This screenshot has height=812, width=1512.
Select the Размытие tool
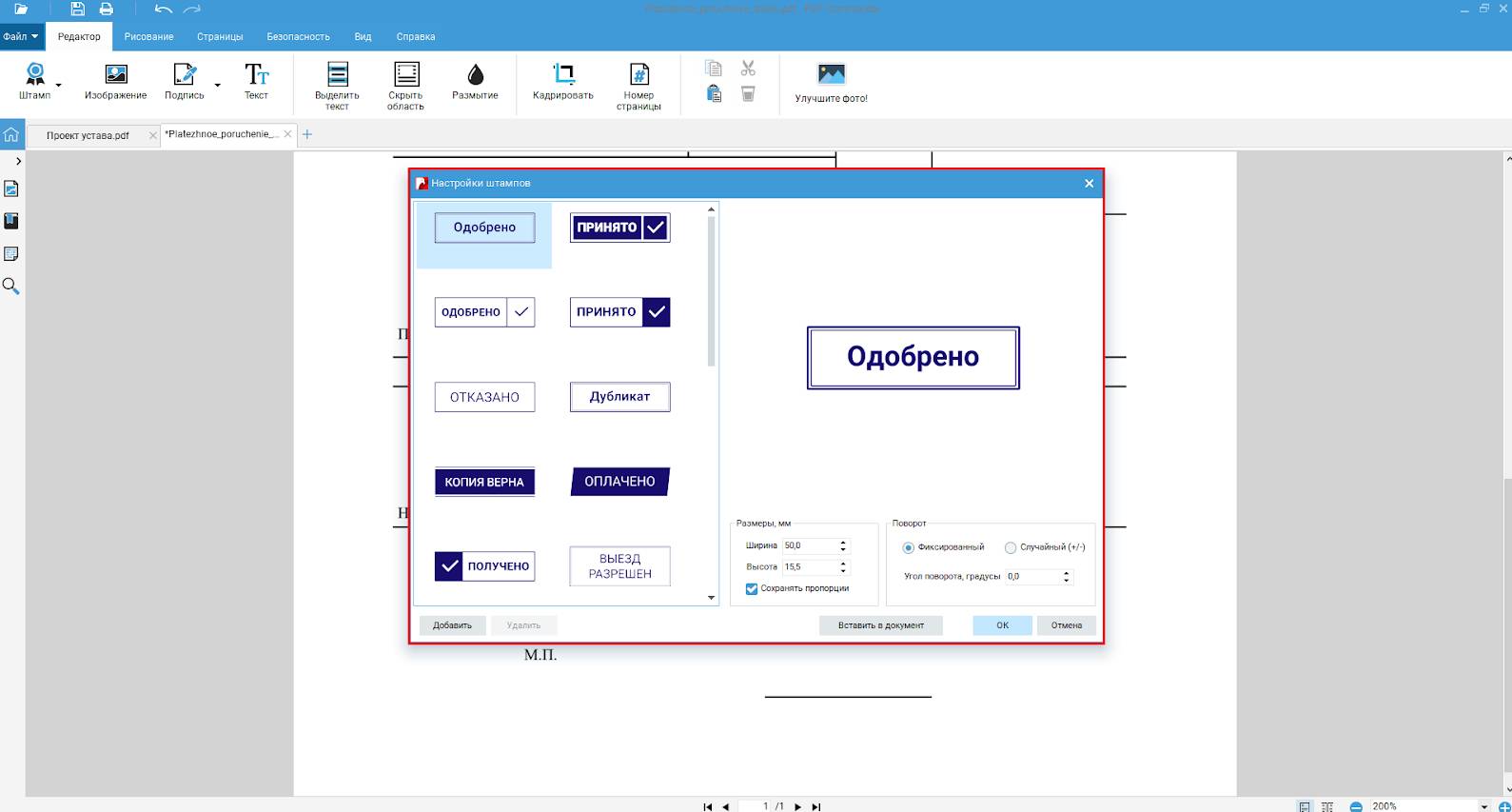click(x=475, y=81)
